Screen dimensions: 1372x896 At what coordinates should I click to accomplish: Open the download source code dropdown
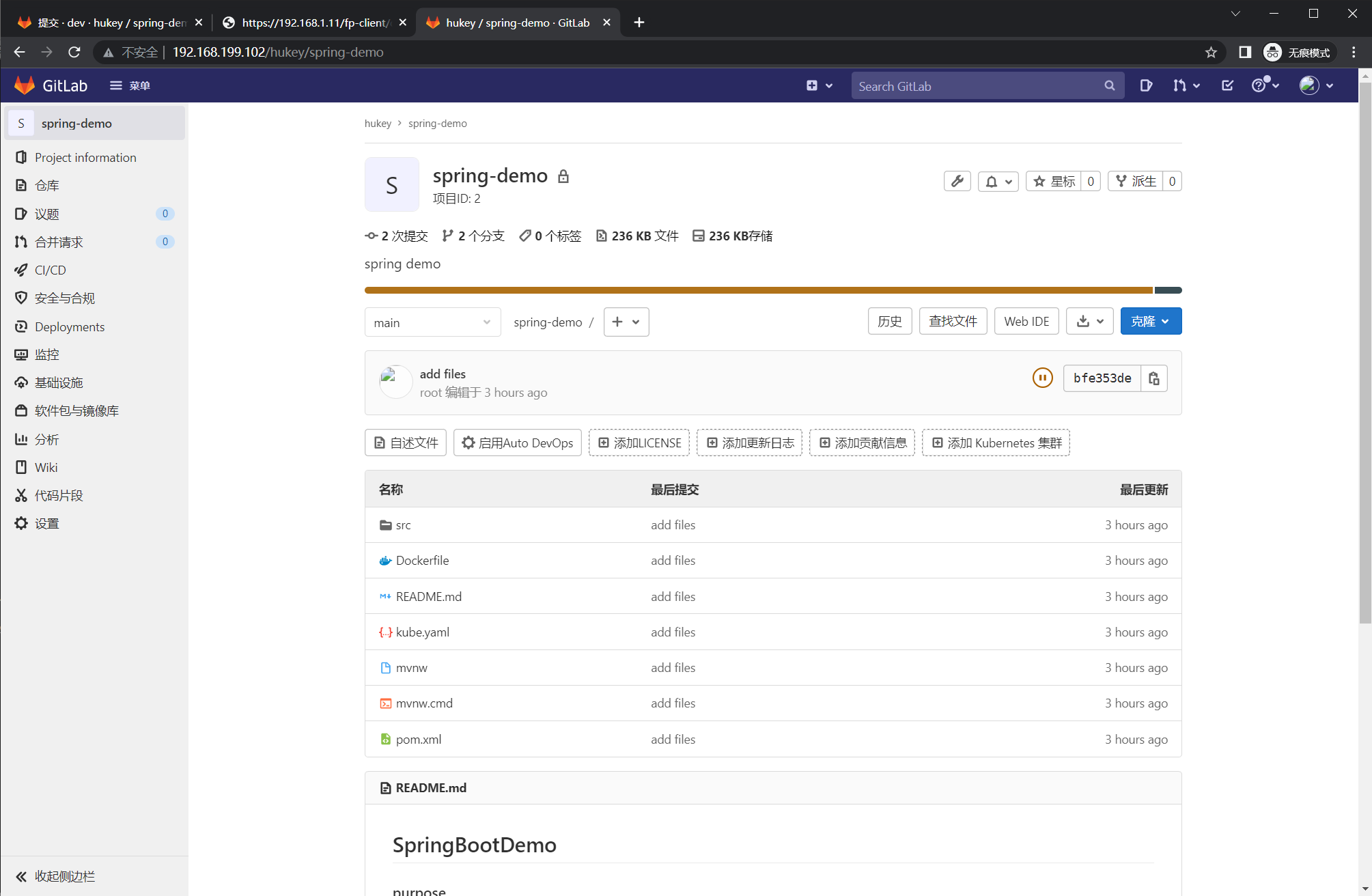point(1089,321)
